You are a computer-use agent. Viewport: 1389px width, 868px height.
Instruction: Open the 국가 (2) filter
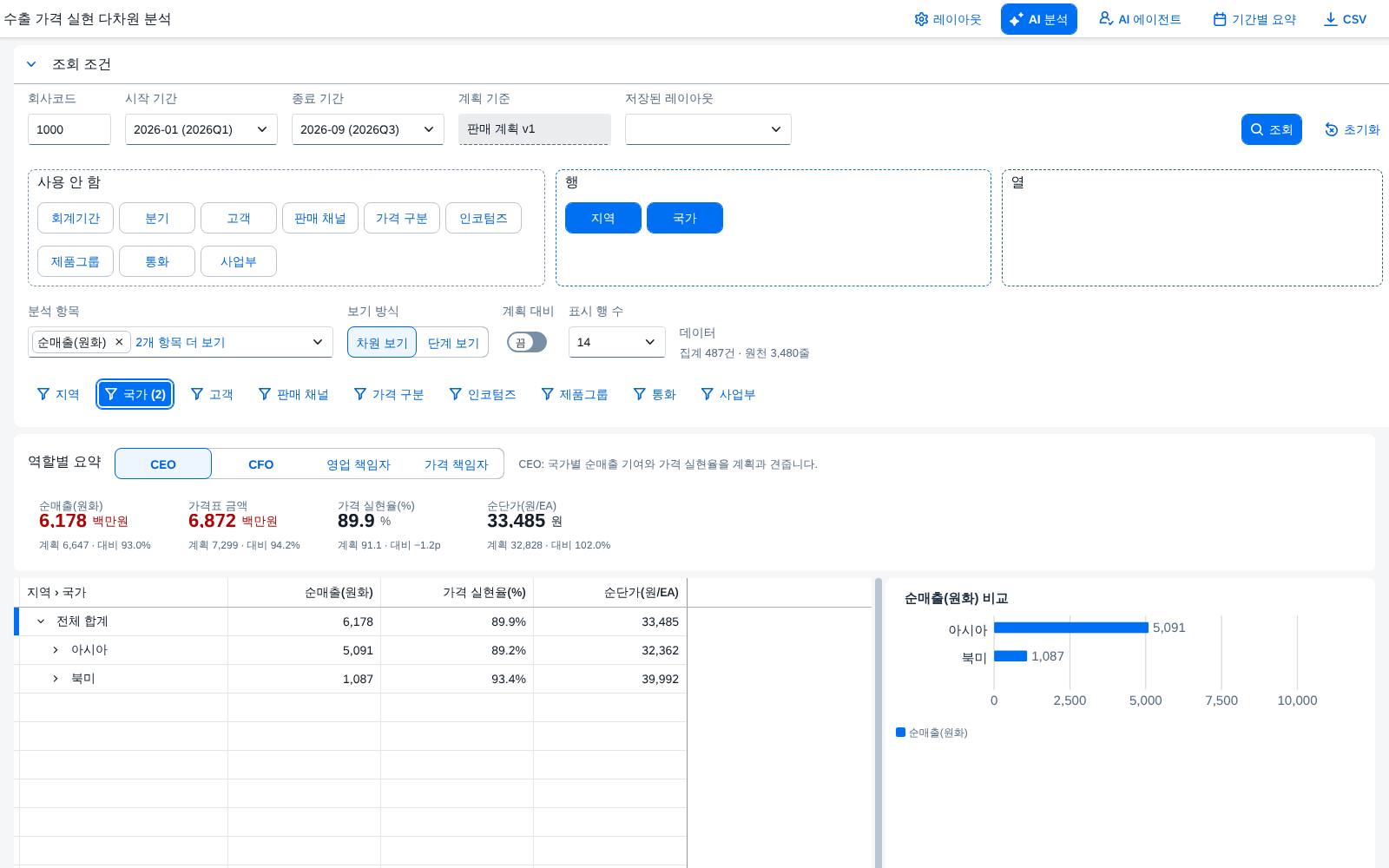[x=135, y=394]
